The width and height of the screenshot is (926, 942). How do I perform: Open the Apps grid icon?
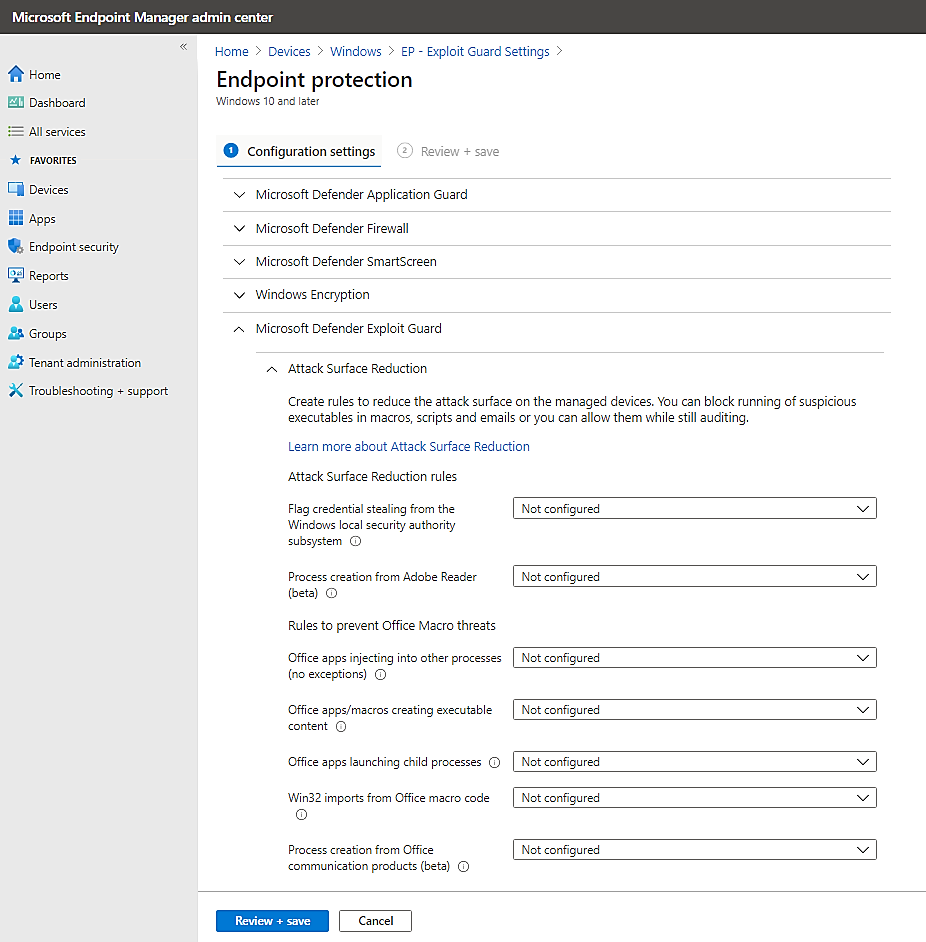15,218
